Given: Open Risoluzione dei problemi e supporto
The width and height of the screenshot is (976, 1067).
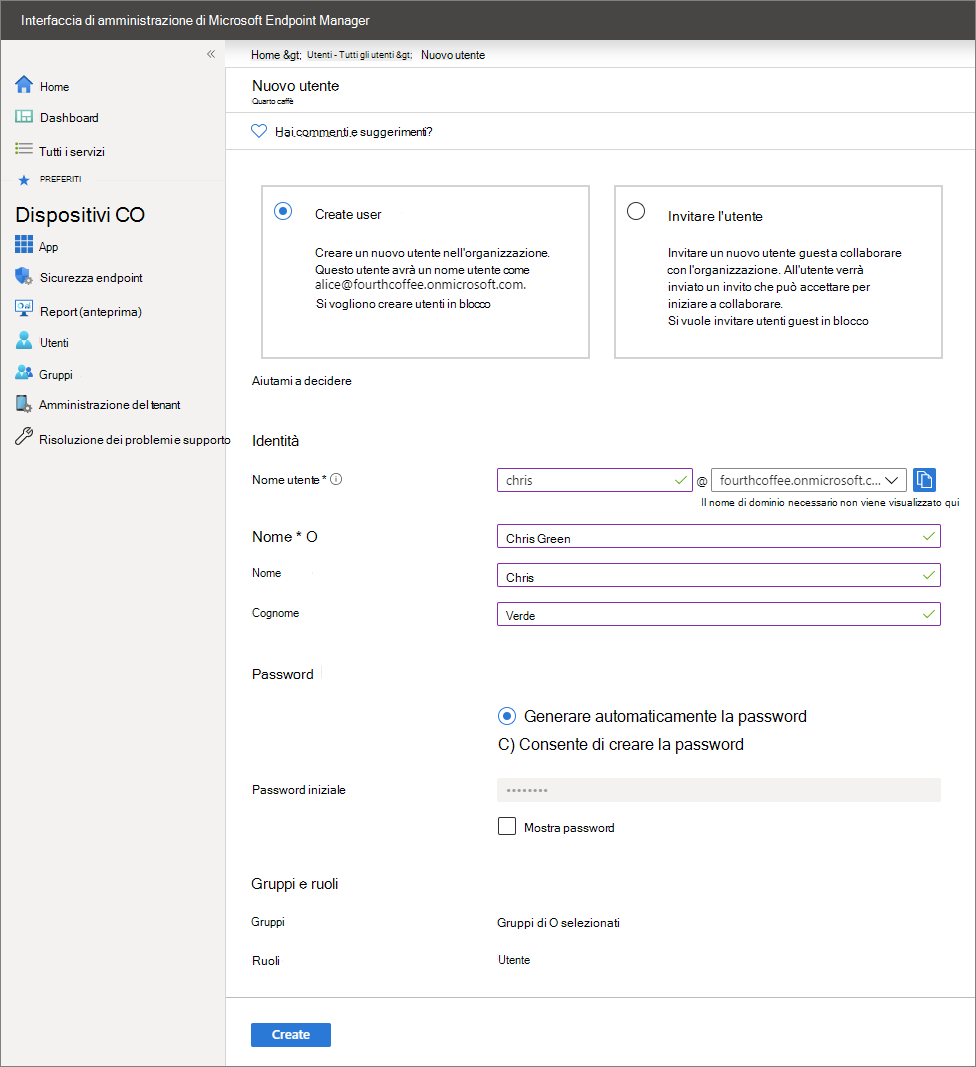Looking at the screenshot, I should [x=135, y=440].
